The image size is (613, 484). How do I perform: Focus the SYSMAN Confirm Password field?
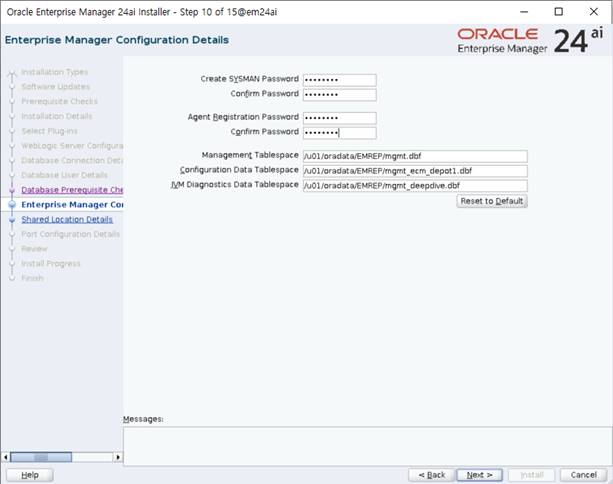click(x=339, y=95)
